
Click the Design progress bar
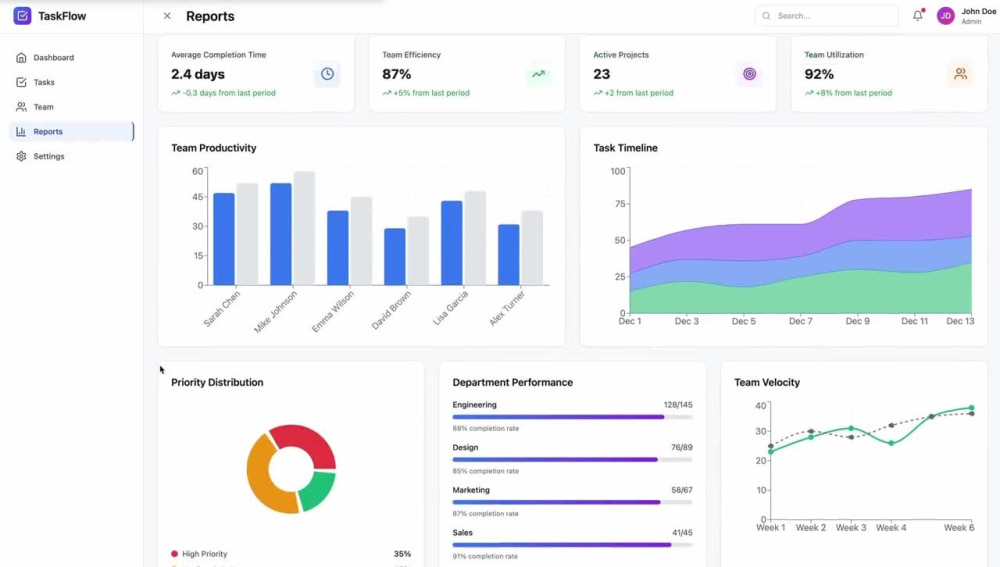click(x=572, y=460)
